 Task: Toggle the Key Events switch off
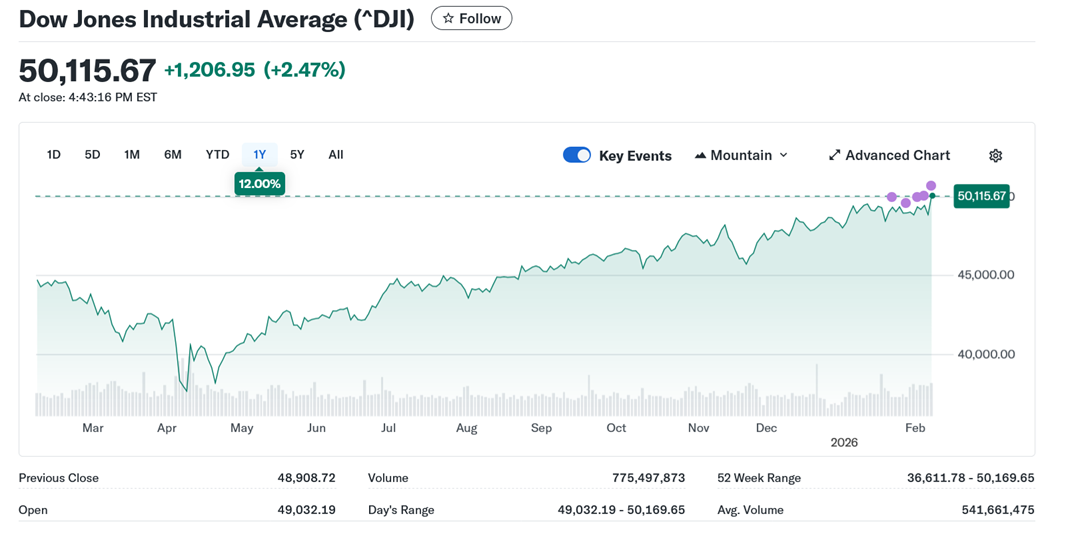[577, 155]
